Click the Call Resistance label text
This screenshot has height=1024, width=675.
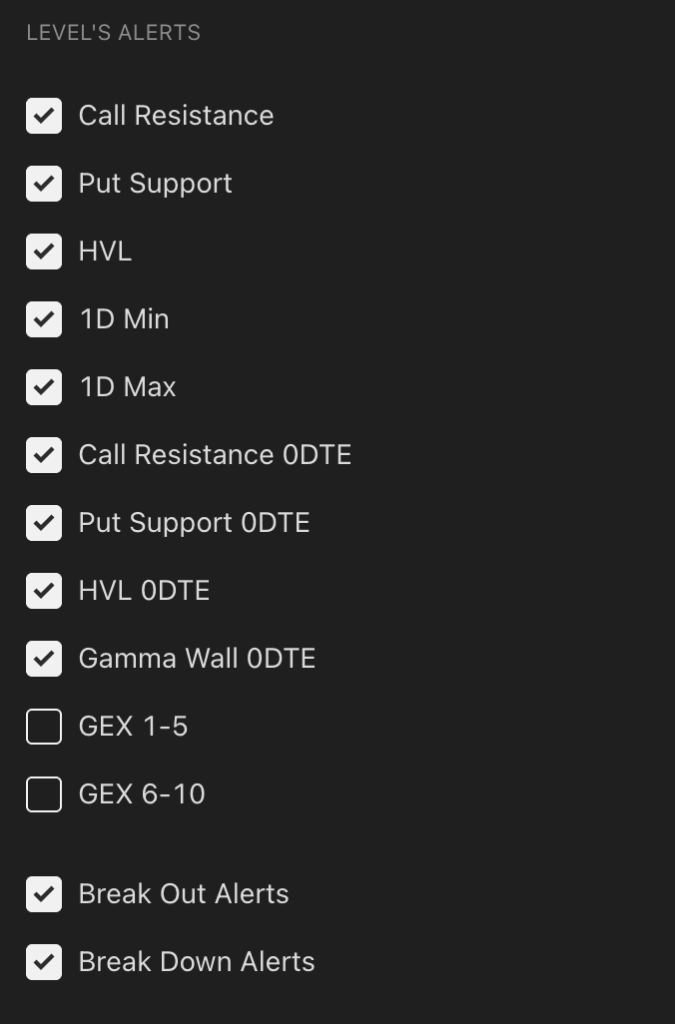pos(175,116)
